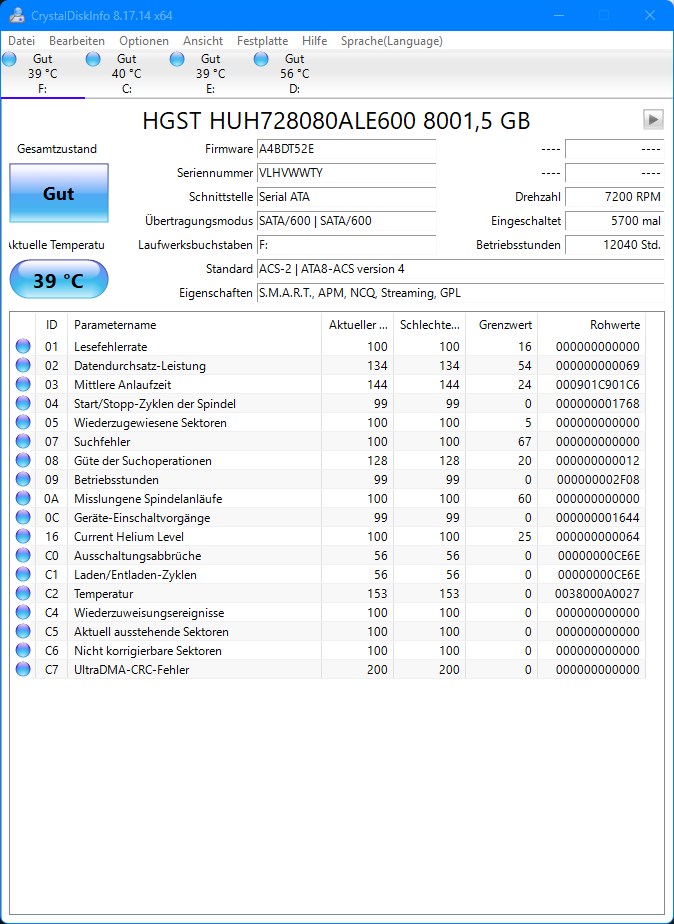This screenshot has height=924, width=674.
Task: Click raw value 000000001768
Action: pos(597,404)
